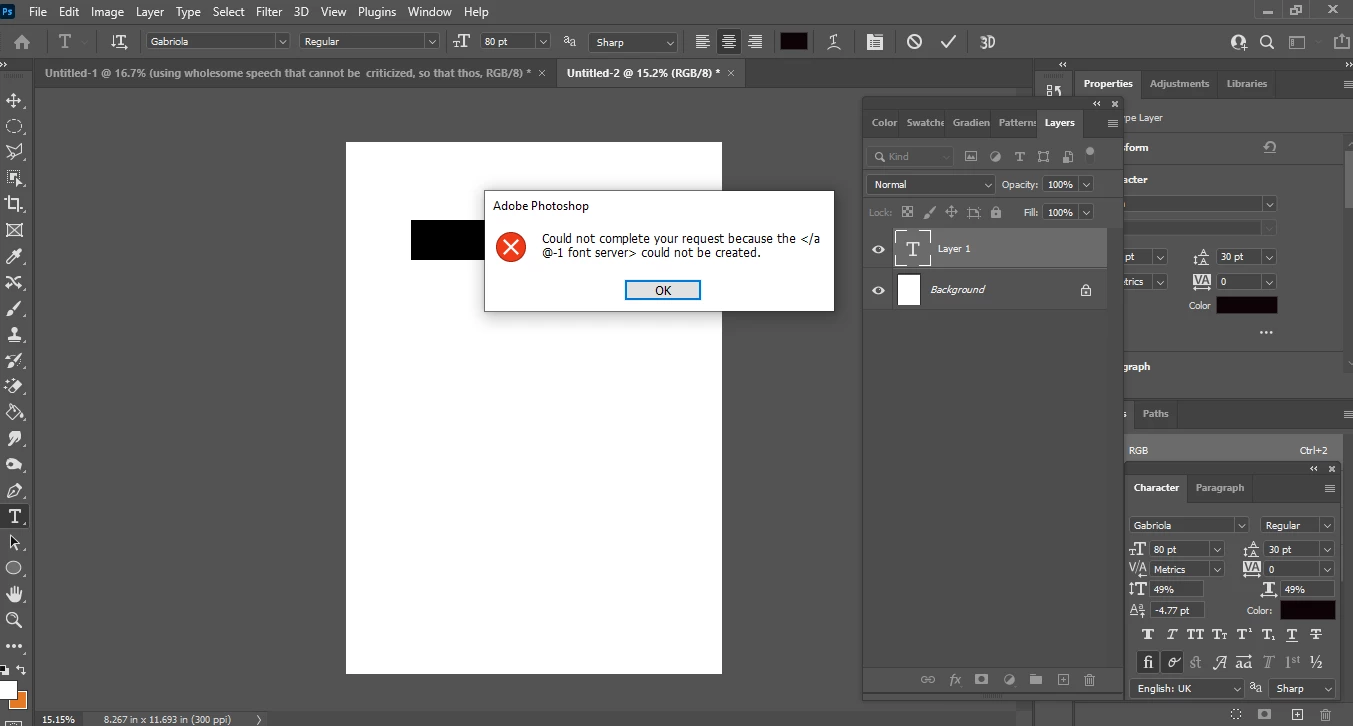This screenshot has width=1353, height=726.
Task: Select the Paint Bucket tool
Action: click(x=15, y=413)
